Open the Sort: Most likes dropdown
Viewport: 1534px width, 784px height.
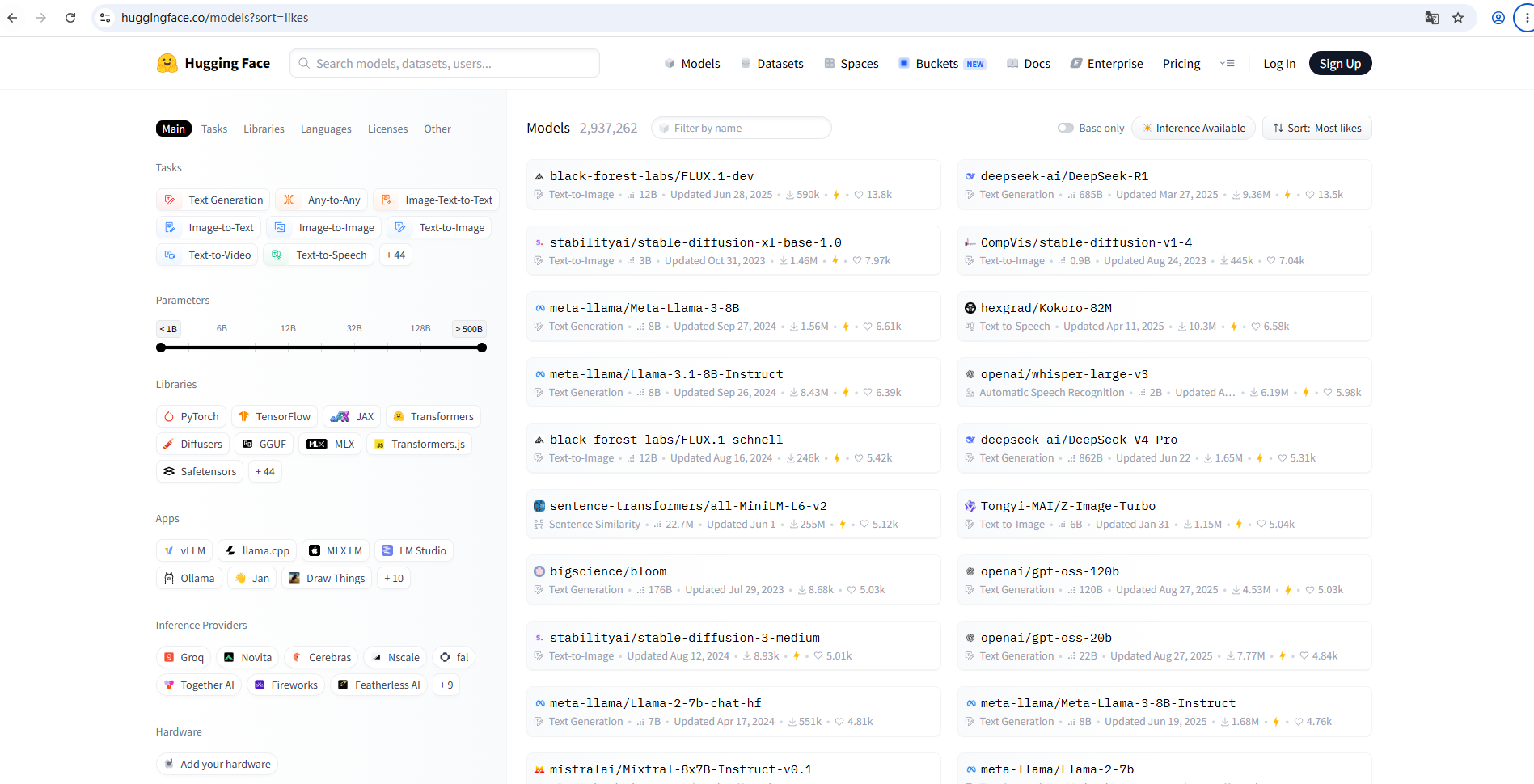pos(1317,128)
